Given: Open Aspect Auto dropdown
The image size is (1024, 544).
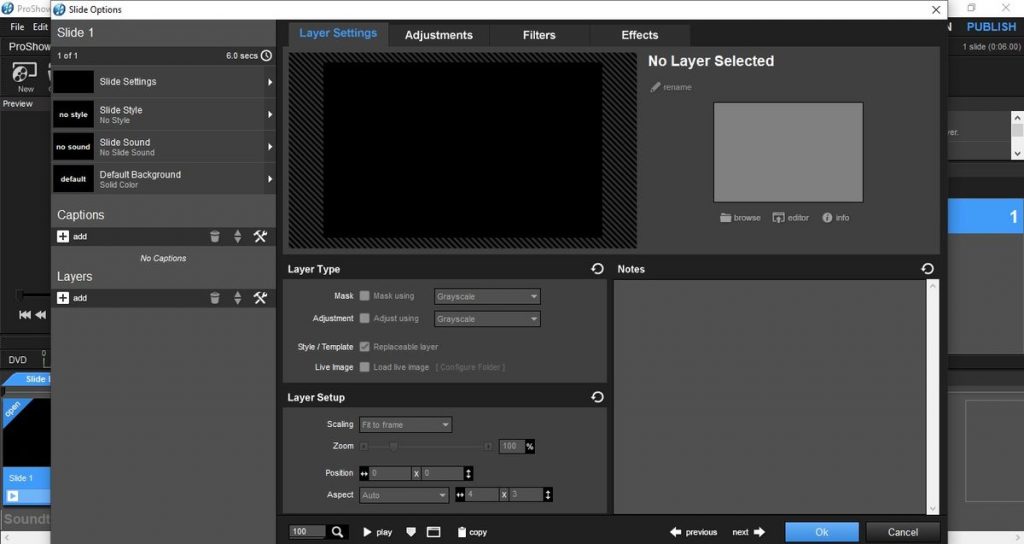Looking at the screenshot, I should point(404,495).
